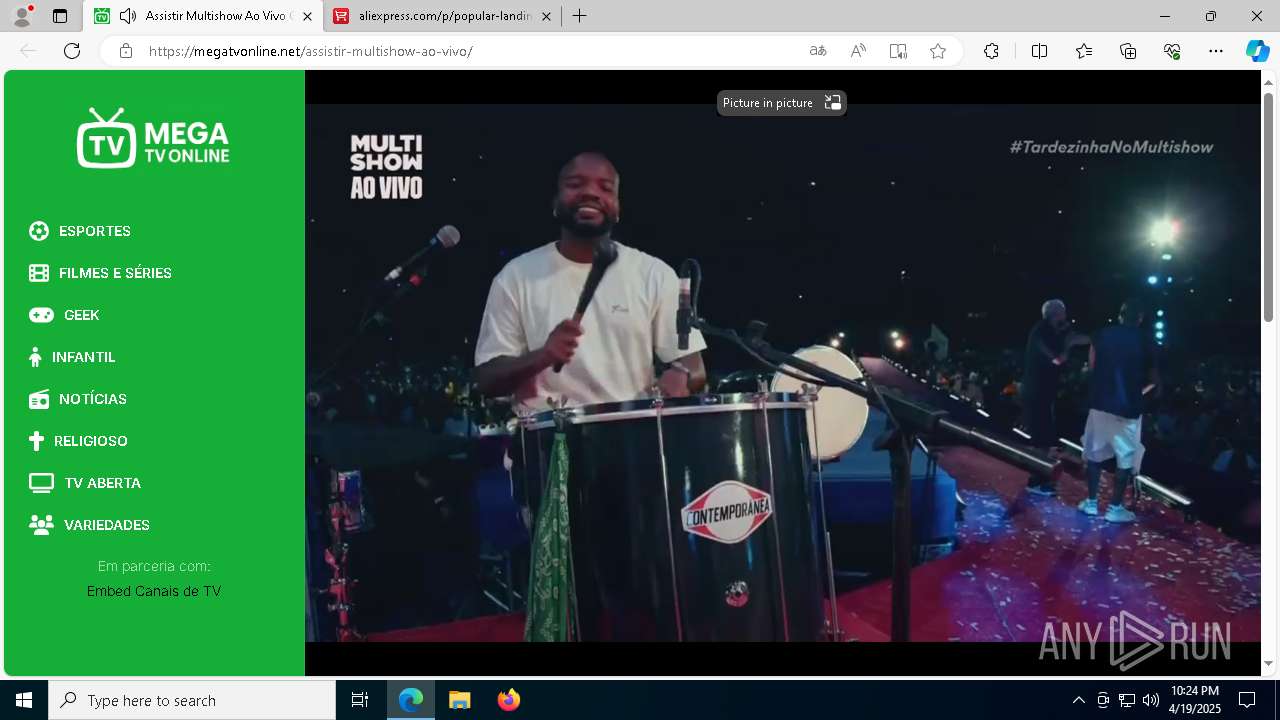Switch to the aliexpress.com tab
Viewport: 1280px width, 720px height.
tap(443, 16)
